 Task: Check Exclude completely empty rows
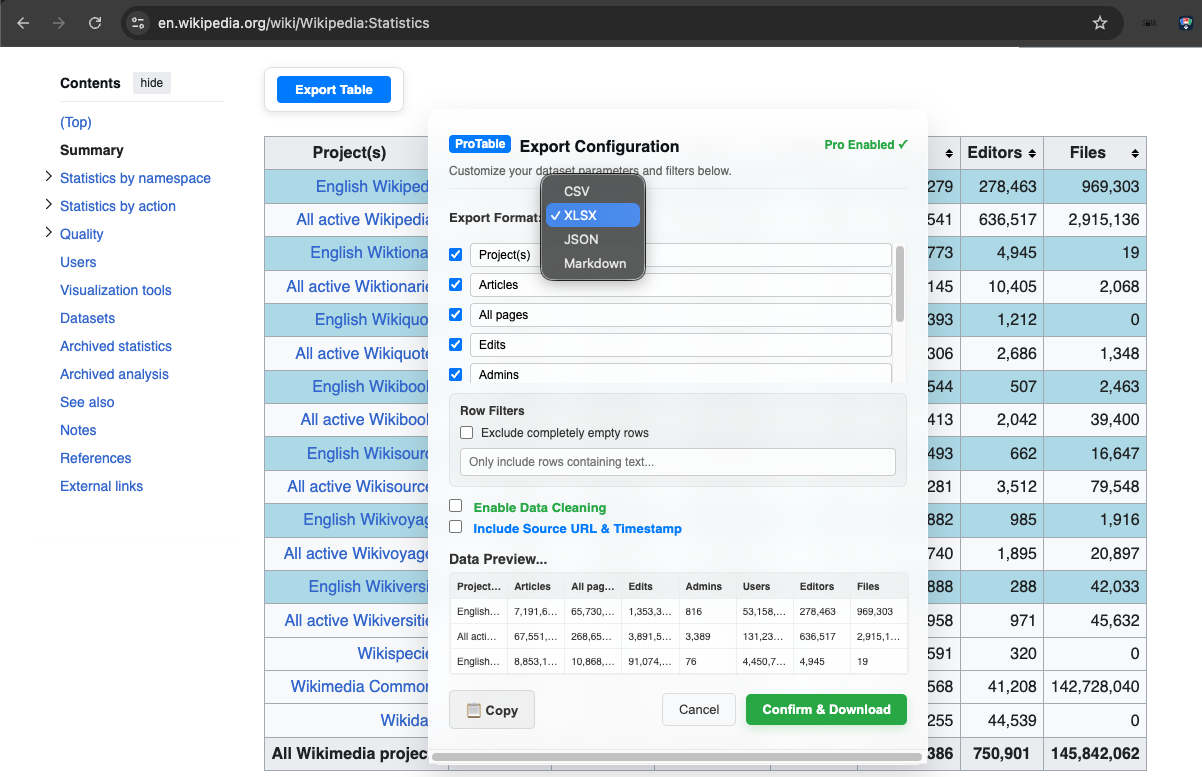point(466,433)
